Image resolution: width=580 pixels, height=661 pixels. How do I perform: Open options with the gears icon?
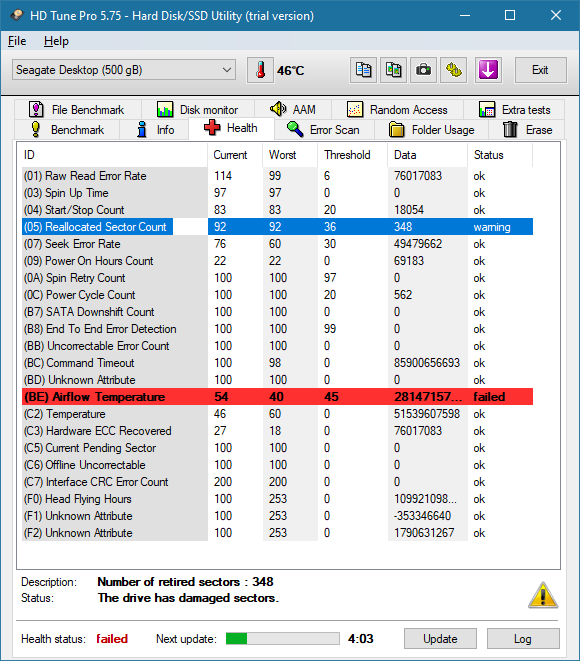pyautogui.click(x=454, y=70)
